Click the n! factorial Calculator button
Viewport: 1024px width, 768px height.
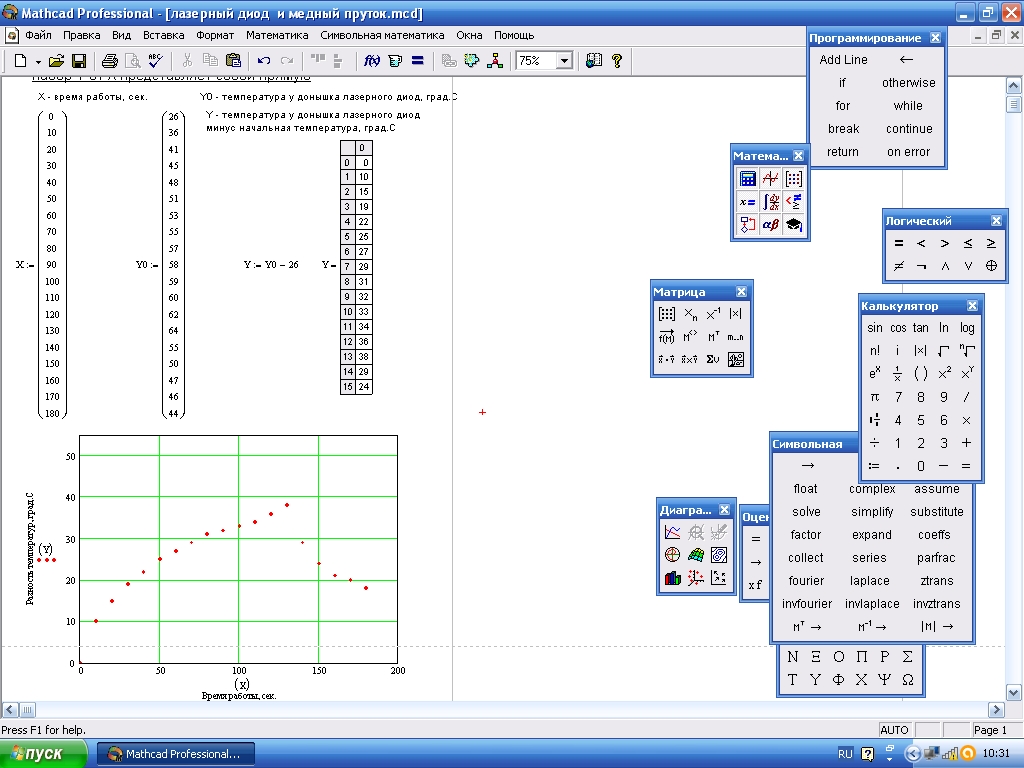[x=874, y=351]
